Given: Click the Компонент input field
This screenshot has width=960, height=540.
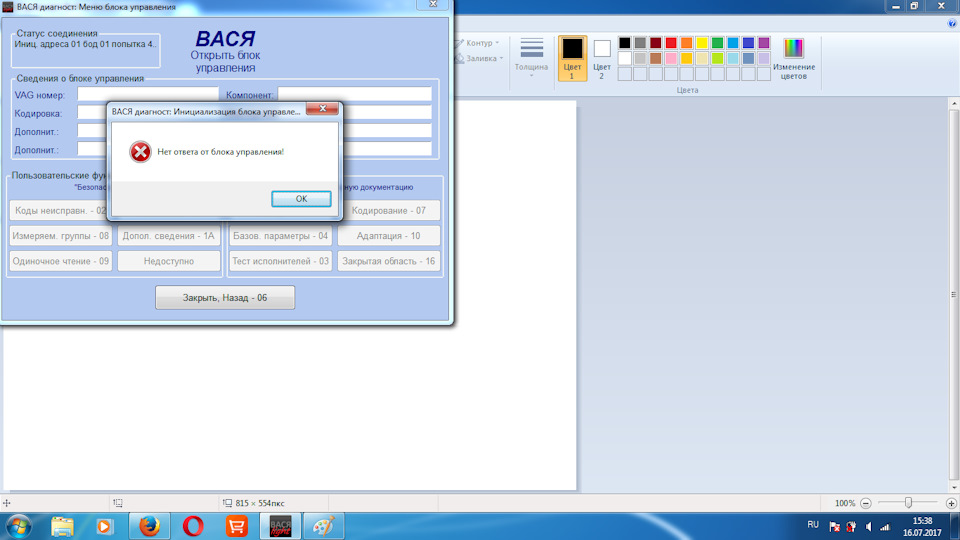Looking at the screenshot, I should (x=354, y=94).
